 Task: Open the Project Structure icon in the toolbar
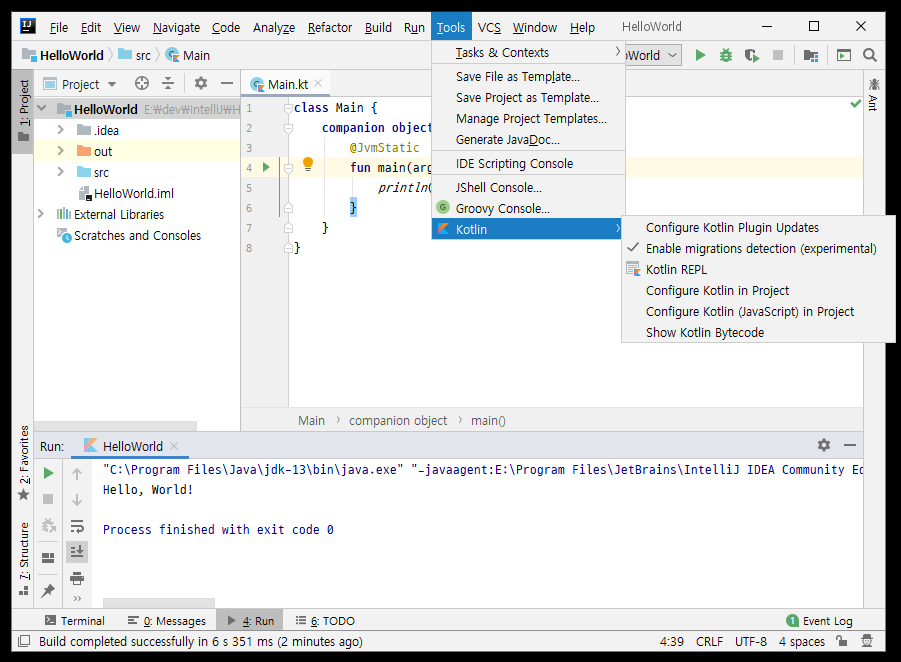811,55
